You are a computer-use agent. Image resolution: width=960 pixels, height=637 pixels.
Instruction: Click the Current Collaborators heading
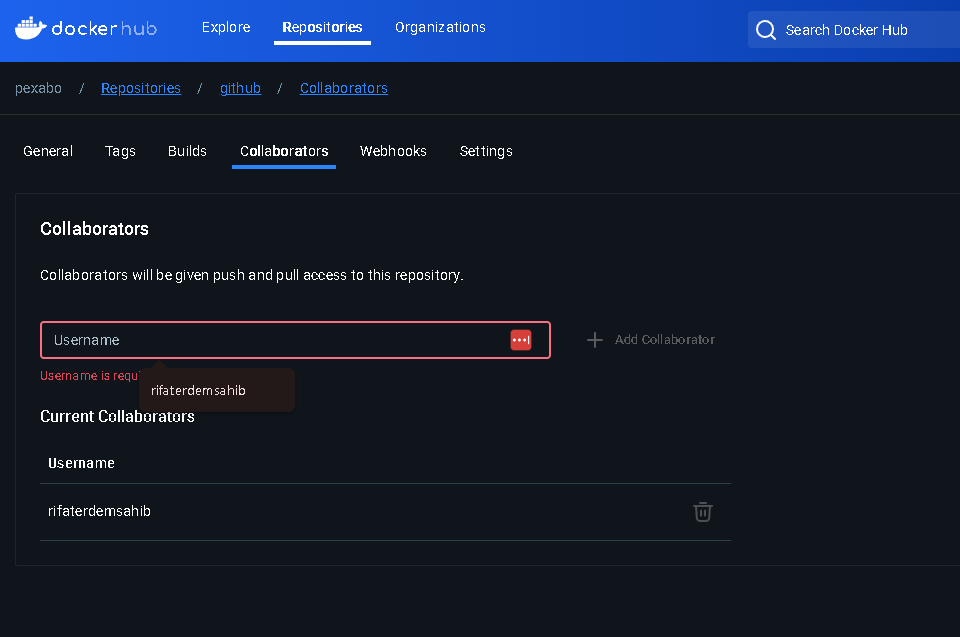pos(118,416)
